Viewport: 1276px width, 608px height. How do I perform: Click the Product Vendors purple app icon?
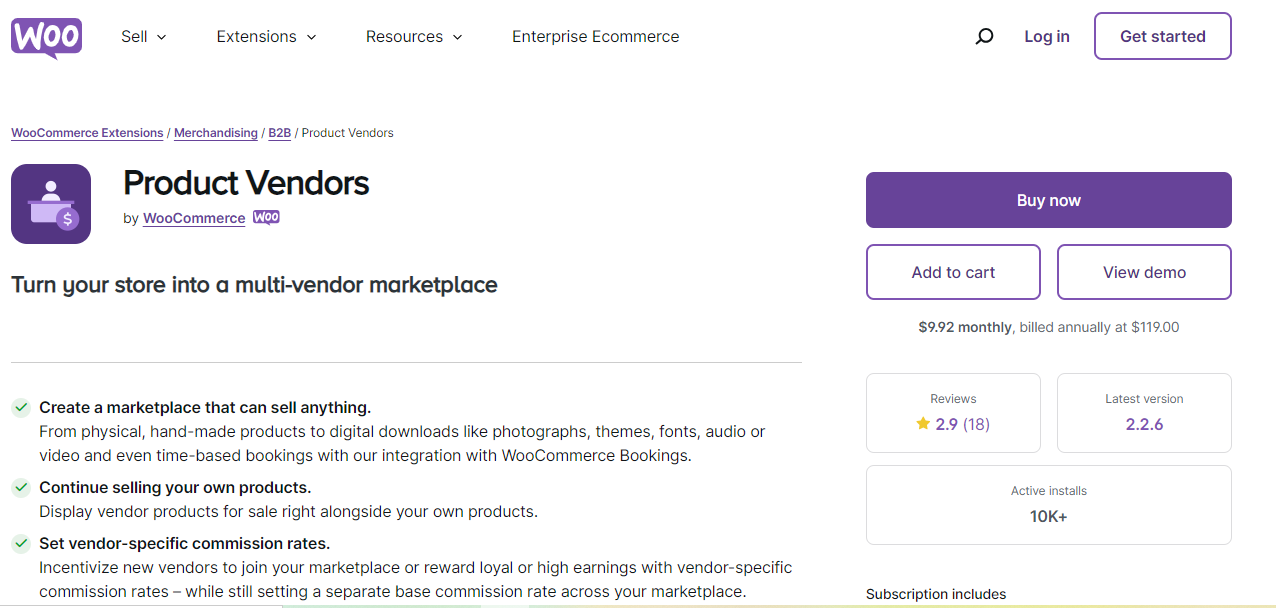pos(51,204)
